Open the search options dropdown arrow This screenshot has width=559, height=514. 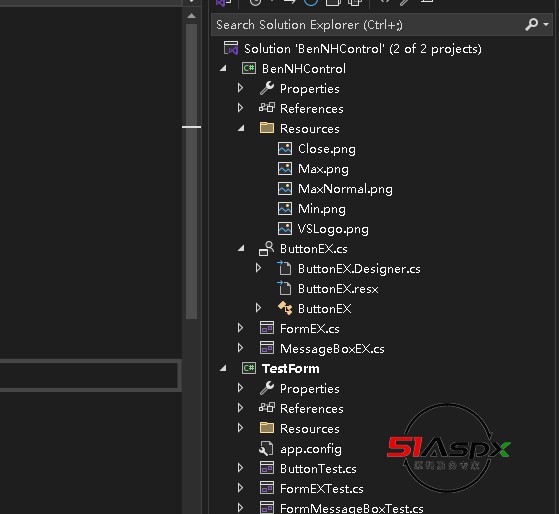[x=546, y=25]
